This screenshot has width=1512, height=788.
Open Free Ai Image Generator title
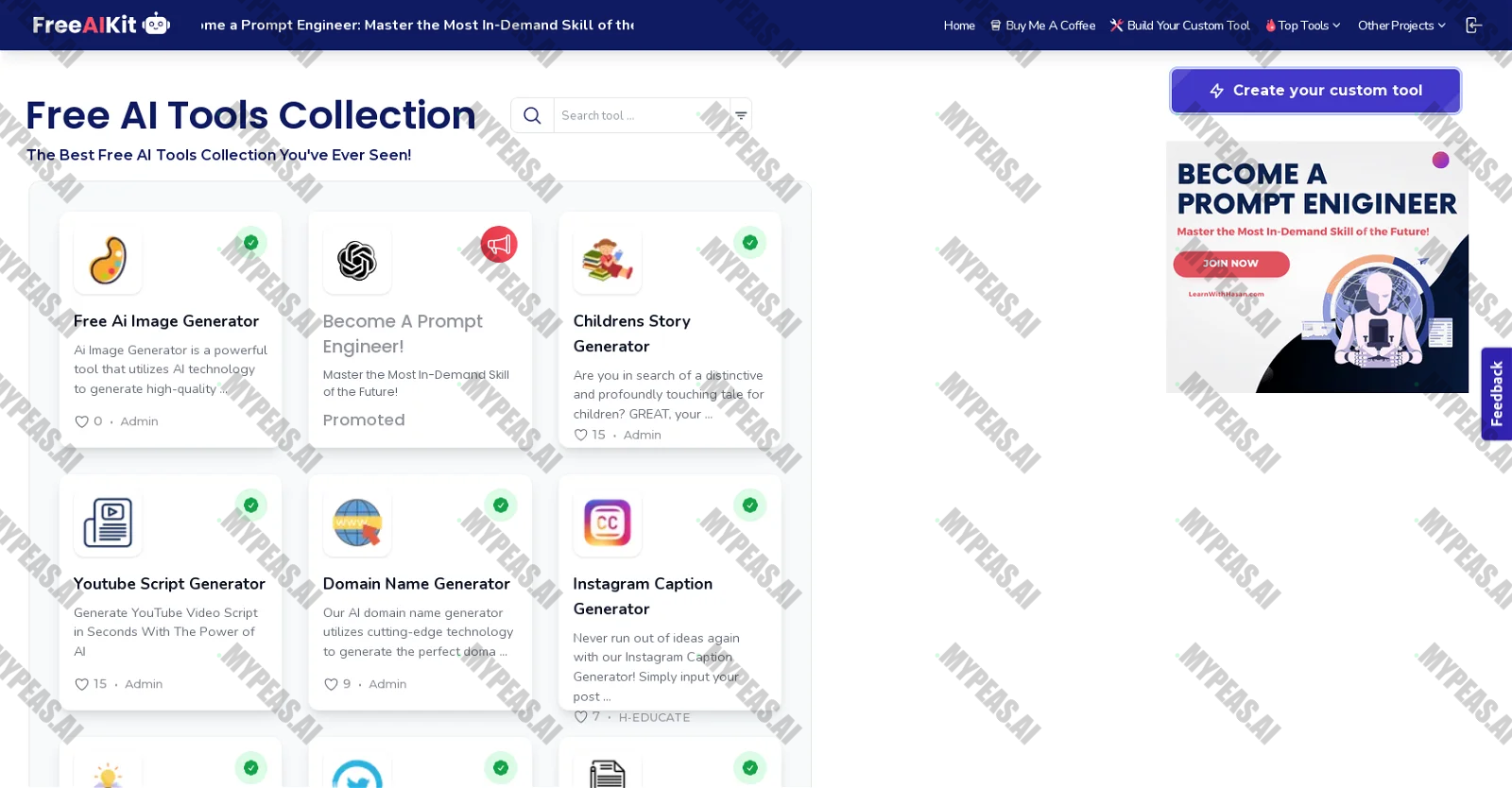point(166,321)
